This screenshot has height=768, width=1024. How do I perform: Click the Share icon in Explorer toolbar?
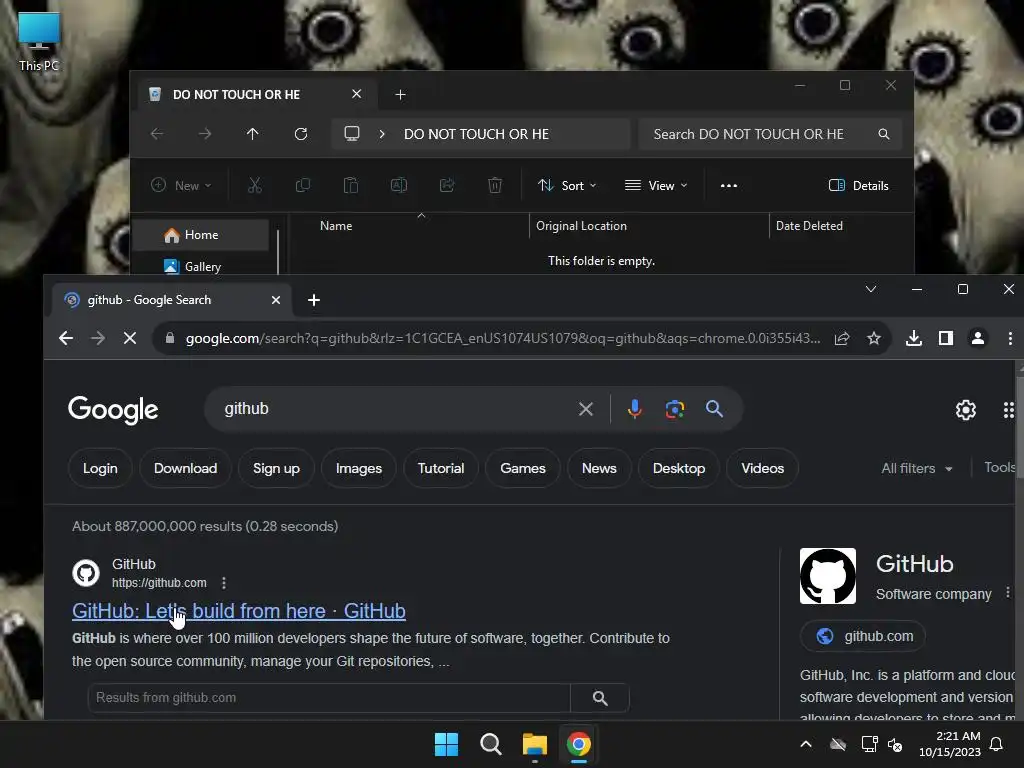tap(447, 185)
